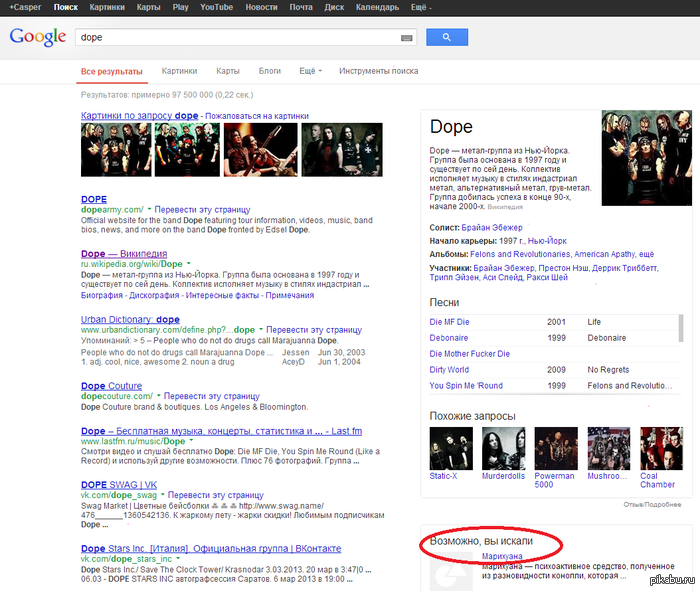Screen dimensions: 700x591
Task: Open Марихуана suggestion link
Action: point(502,556)
